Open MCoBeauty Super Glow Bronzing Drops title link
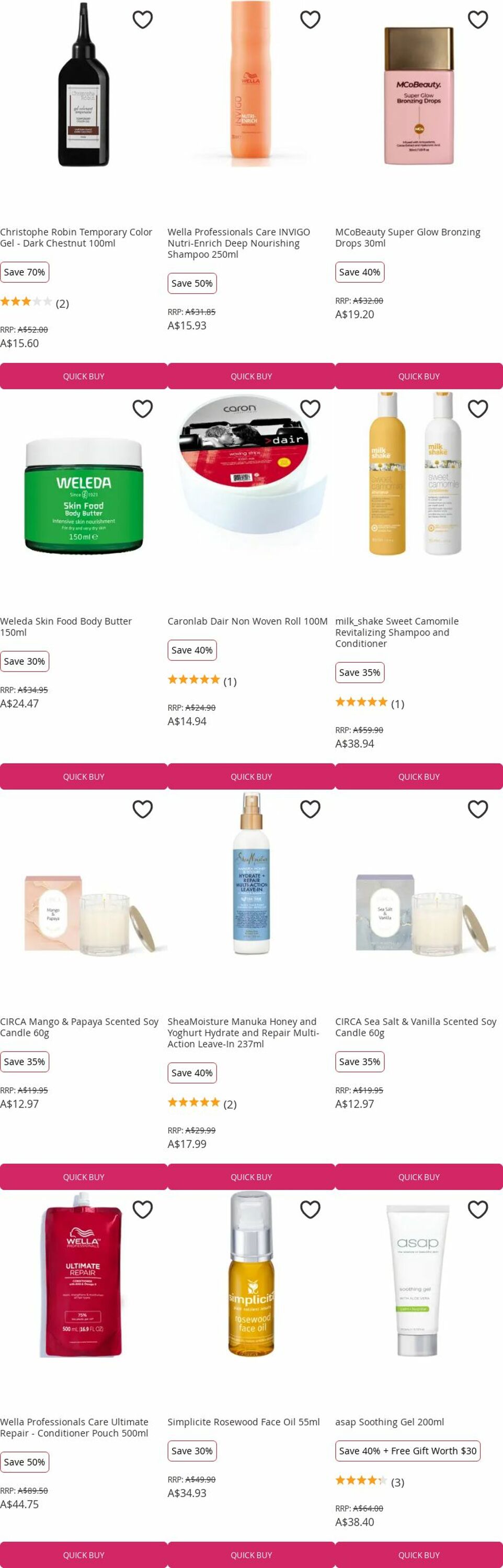The image size is (503, 1568). coord(407,237)
